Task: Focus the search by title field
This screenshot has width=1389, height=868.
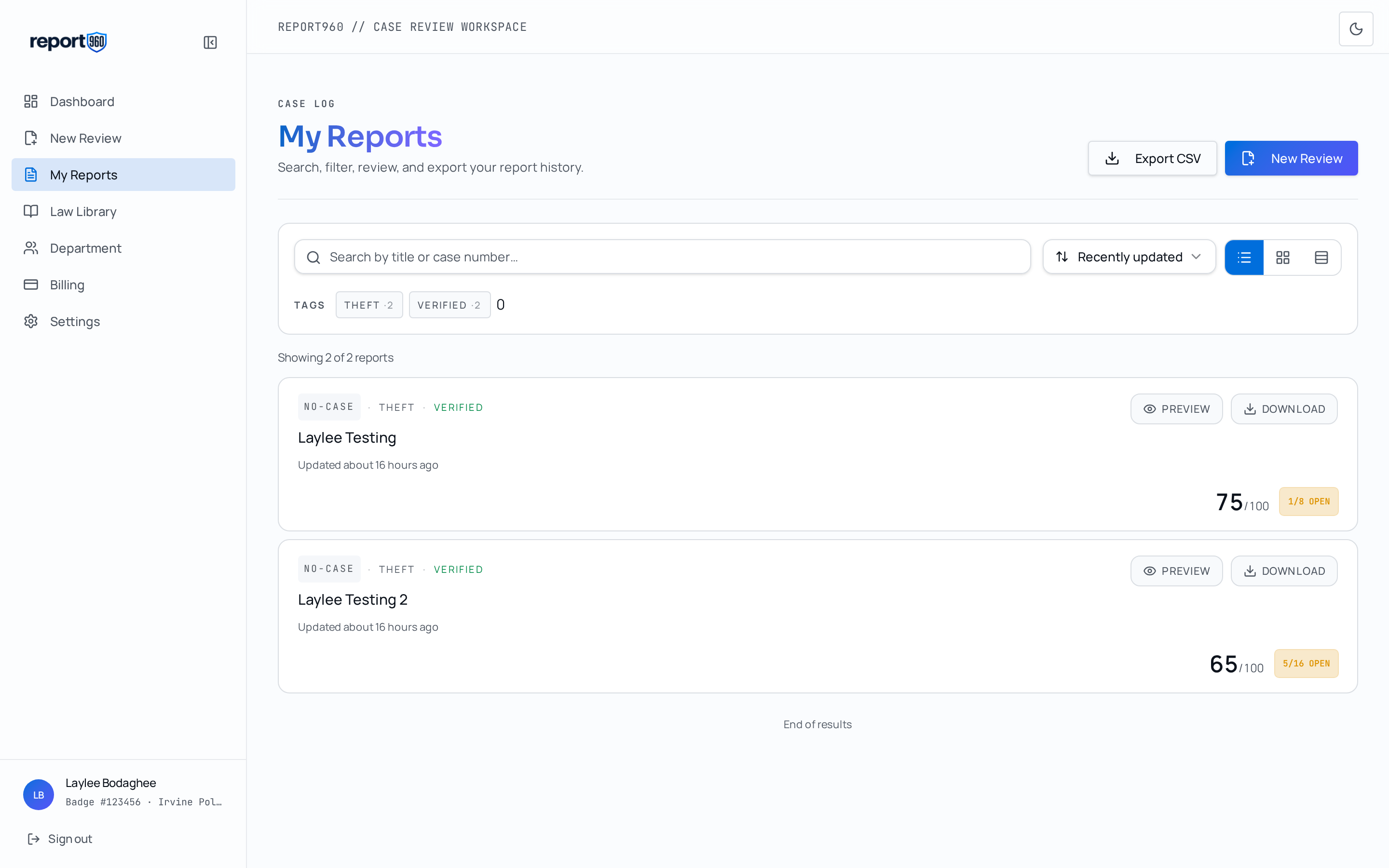Action: (662, 257)
